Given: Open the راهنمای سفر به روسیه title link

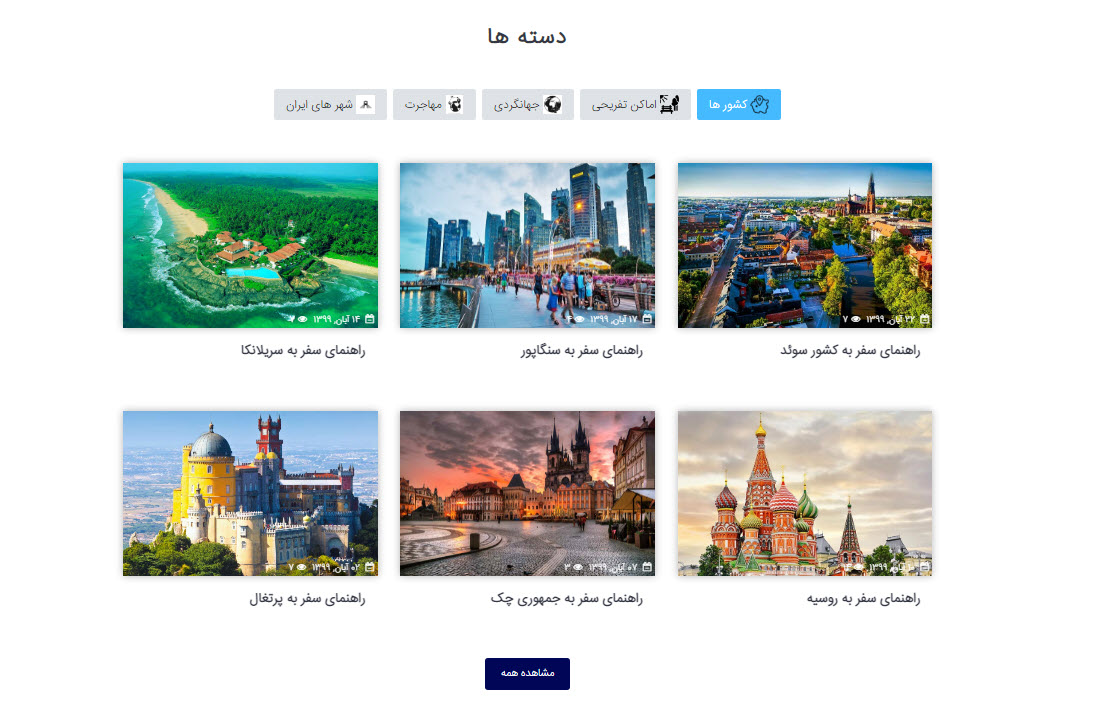Looking at the screenshot, I should pyautogui.click(x=862, y=599).
